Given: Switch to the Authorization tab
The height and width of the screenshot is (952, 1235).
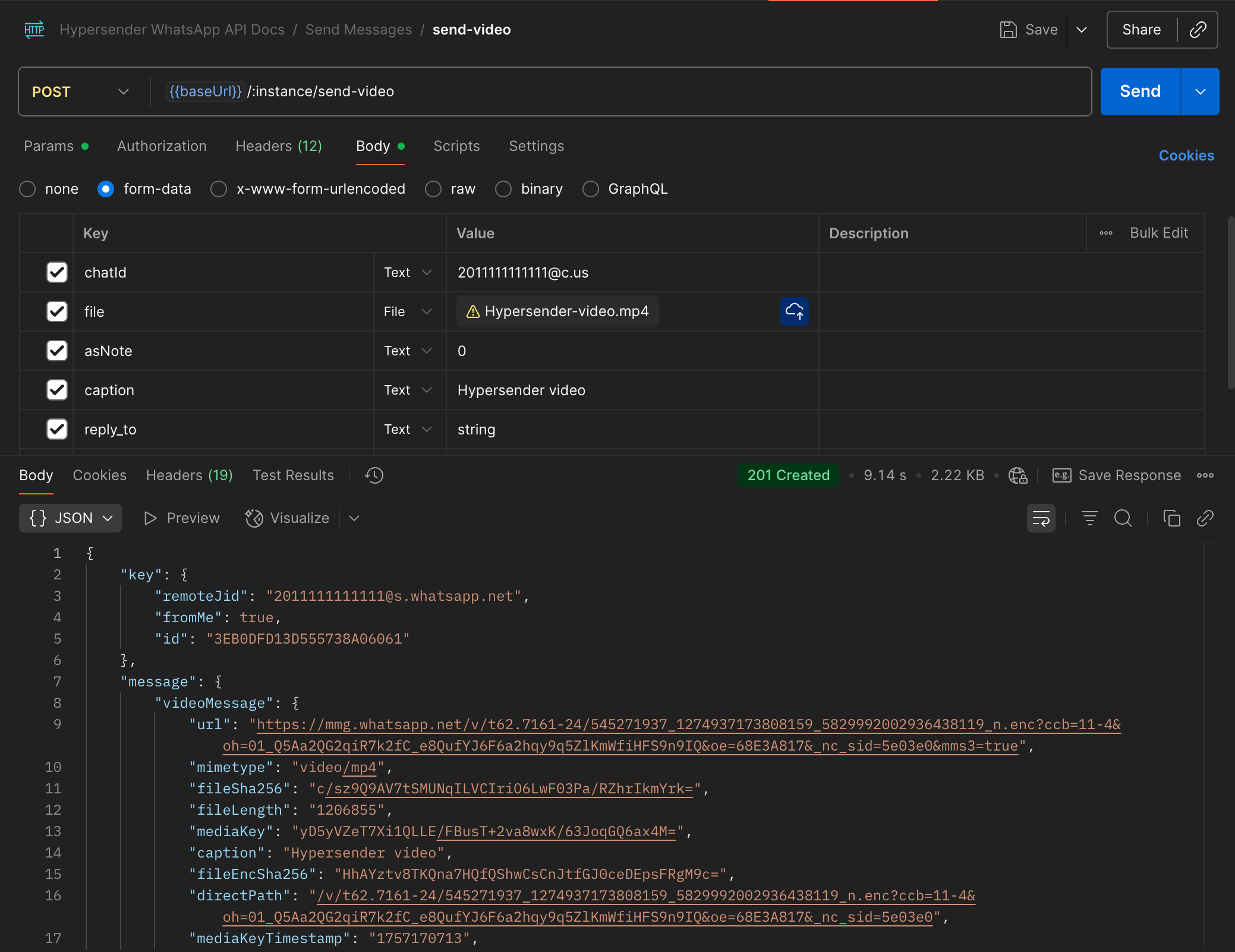Looking at the screenshot, I should point(162,146).
